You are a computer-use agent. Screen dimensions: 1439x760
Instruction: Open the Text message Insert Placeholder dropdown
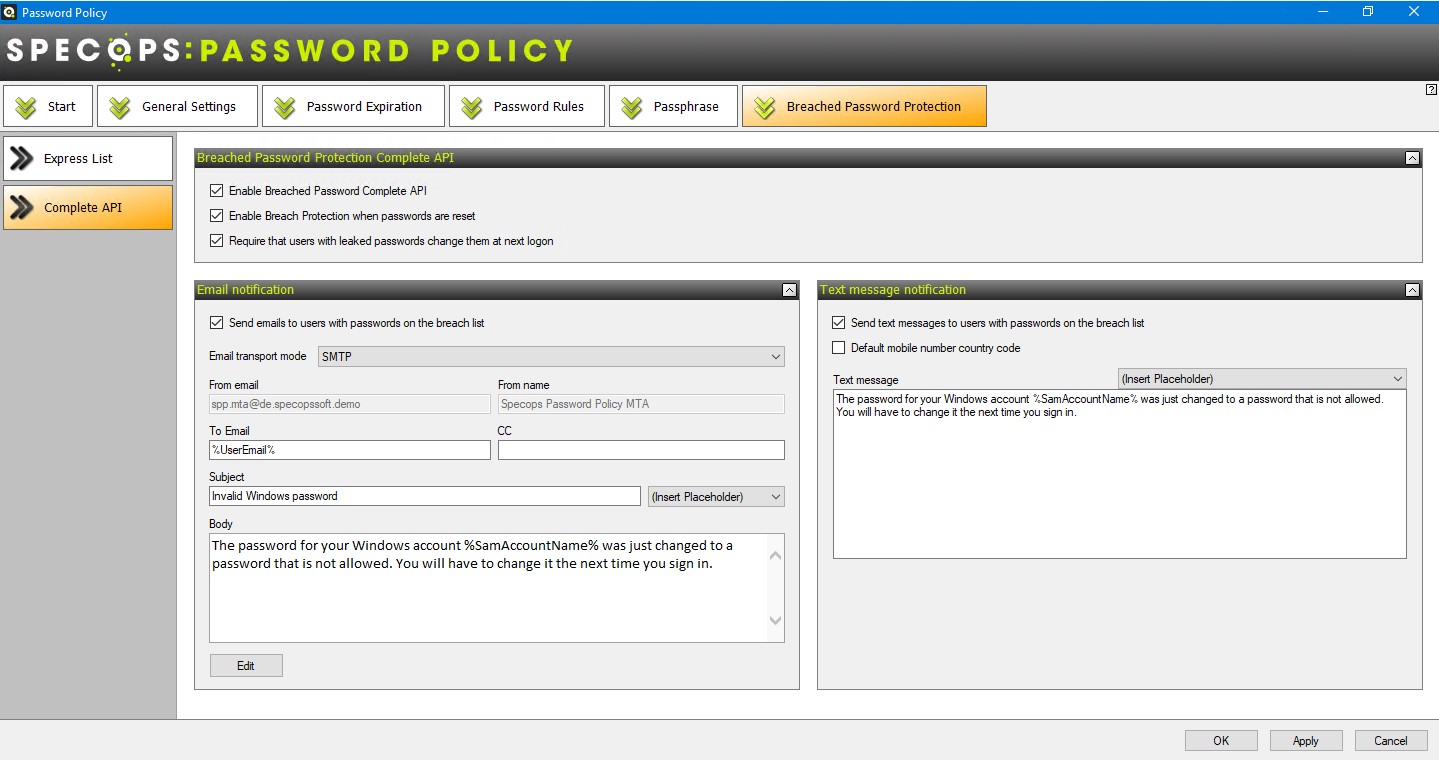[x=1262, y=379]
